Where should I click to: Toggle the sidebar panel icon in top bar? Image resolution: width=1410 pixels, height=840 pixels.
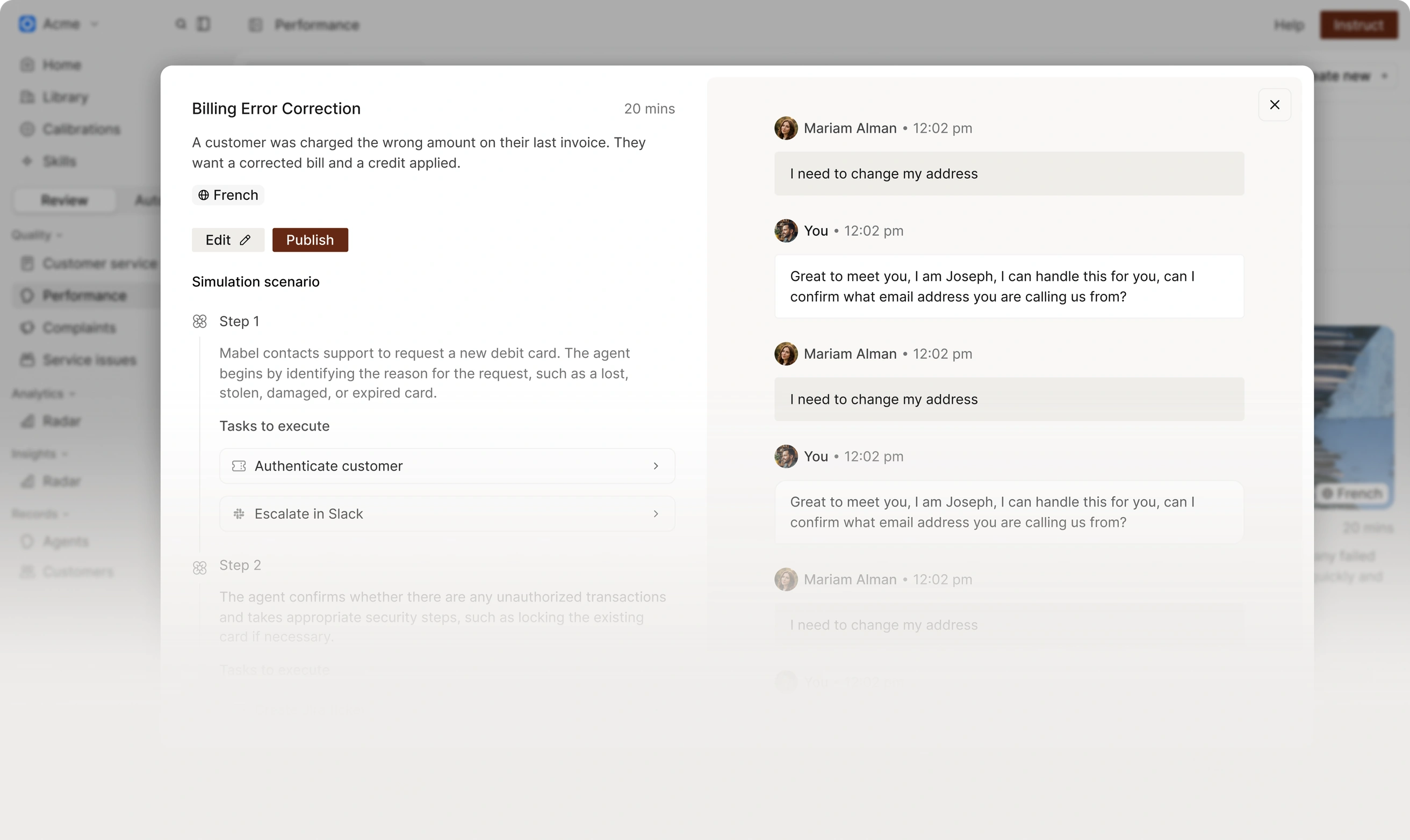click(203, 24)
